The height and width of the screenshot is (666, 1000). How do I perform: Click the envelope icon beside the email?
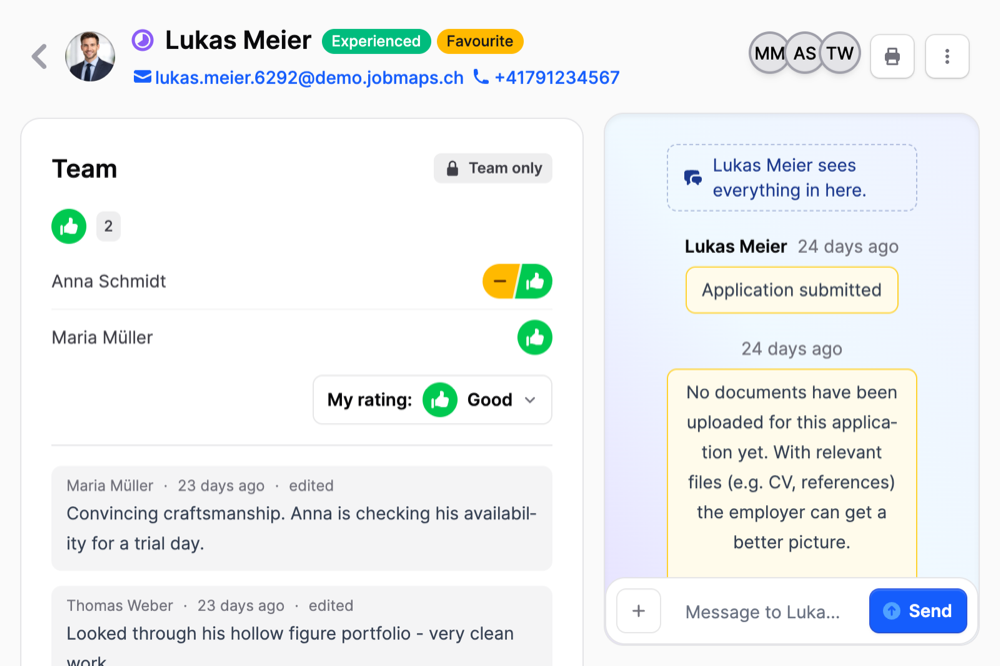pos(142,77)
